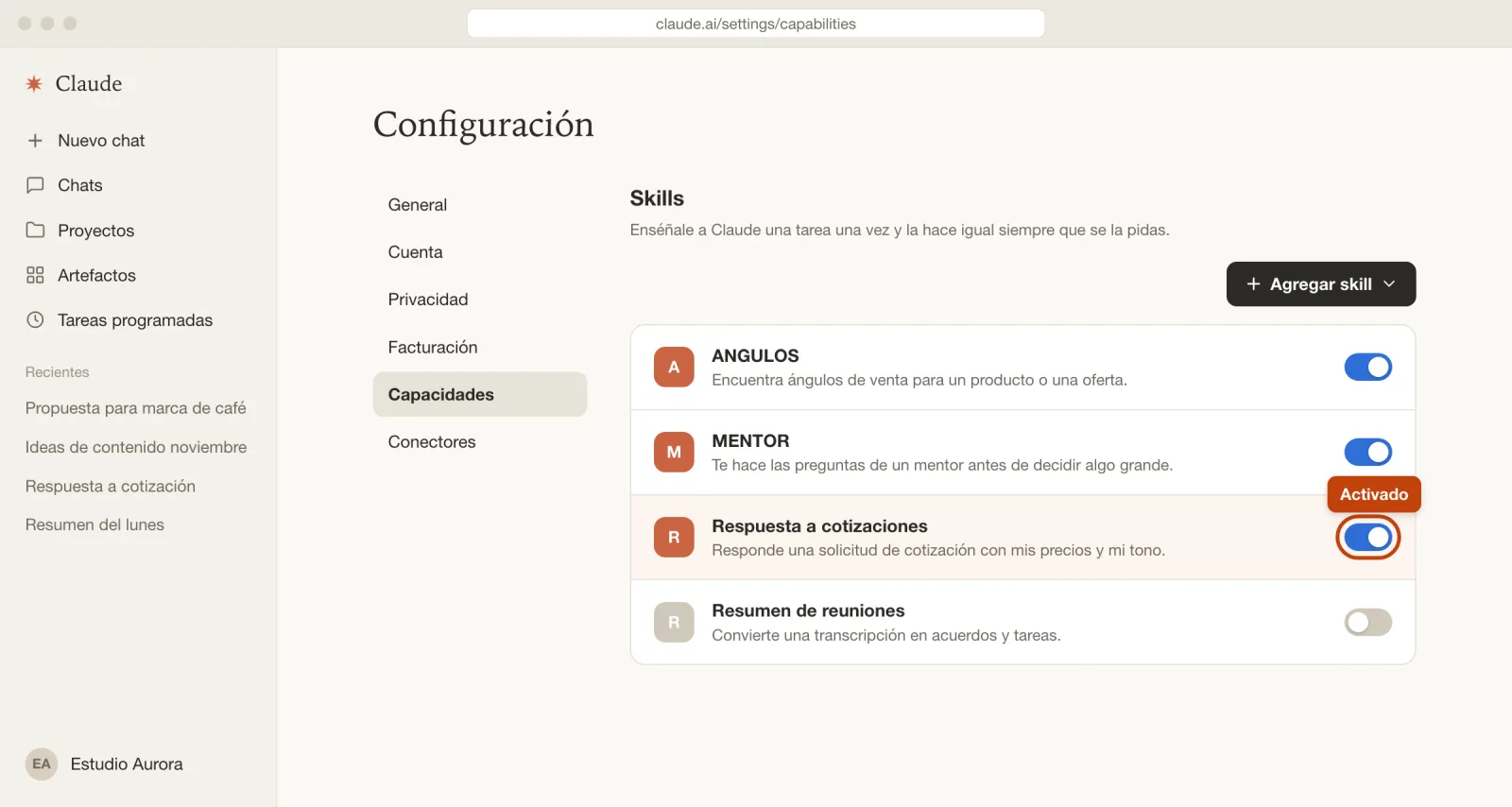Open recent chat Ideas de contenido noviembre

point(138,447)
